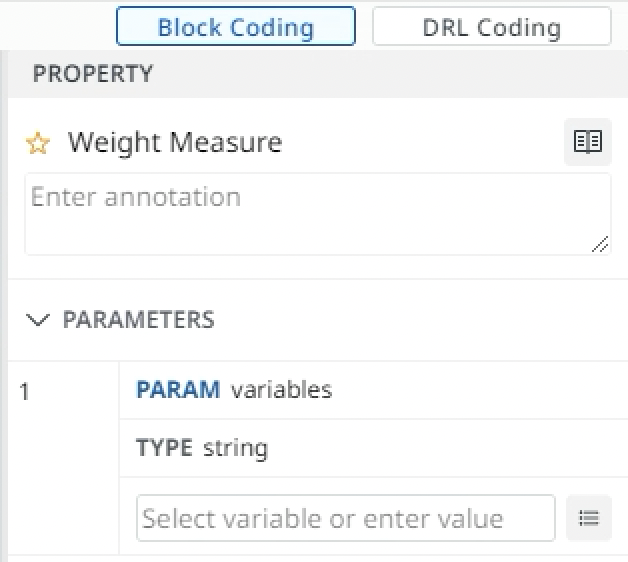The height and width of the screenshot is (562, 628).
Task: Click the word variables beside PARAM
Action: click(x=282, y=390)
